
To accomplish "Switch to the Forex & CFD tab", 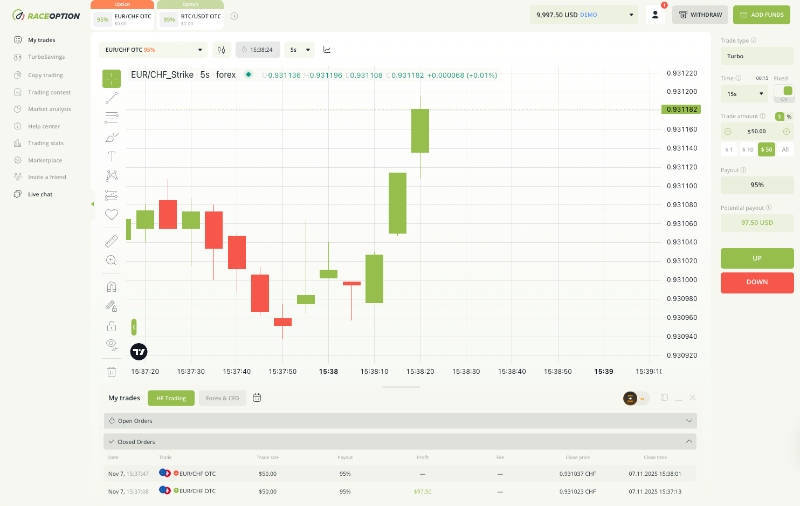I will coord(222,397).
